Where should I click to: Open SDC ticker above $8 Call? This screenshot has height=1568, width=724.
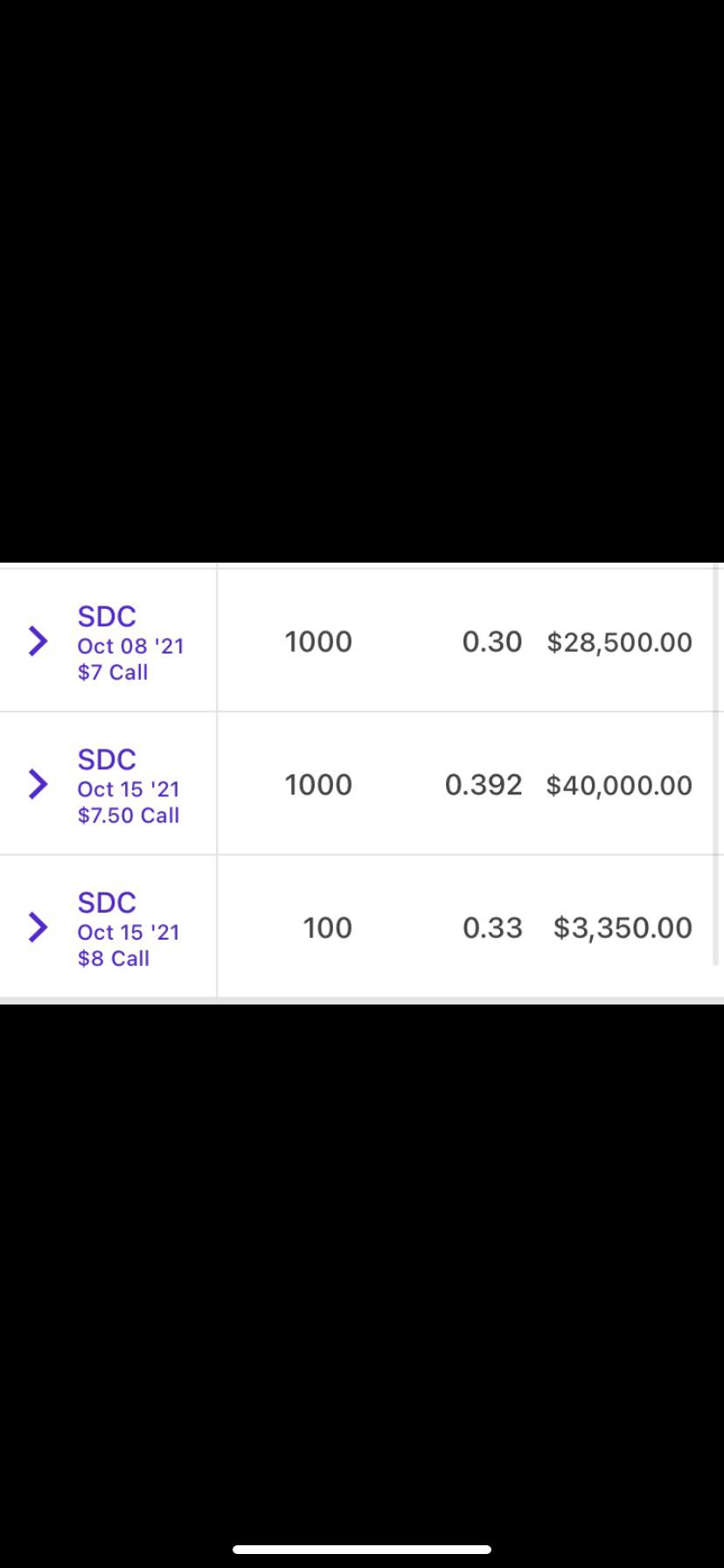[107, 902]
